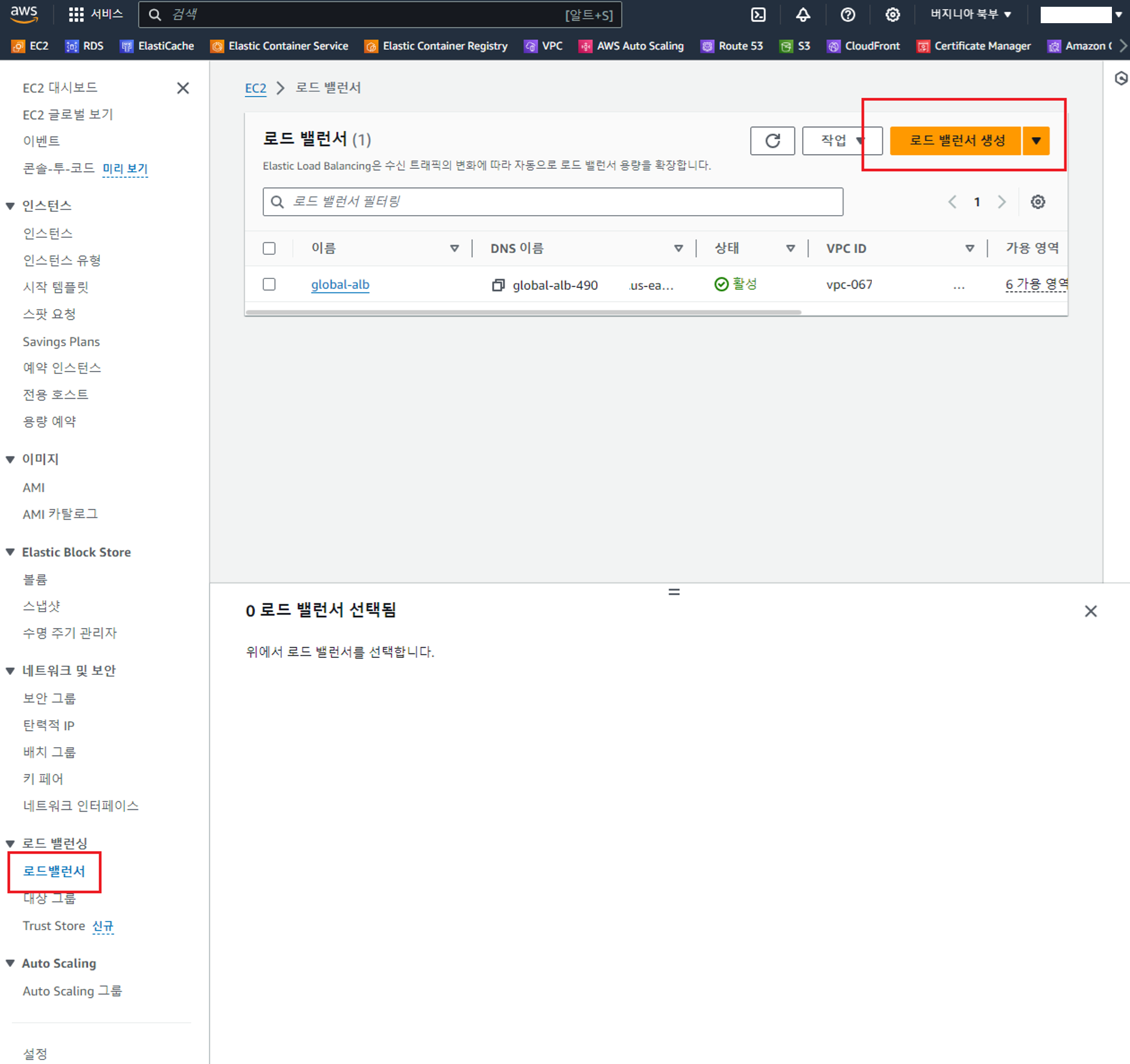Click the load balancer filter field
The width and height of the screenshot is (1130, 1064).
point(553,202)
